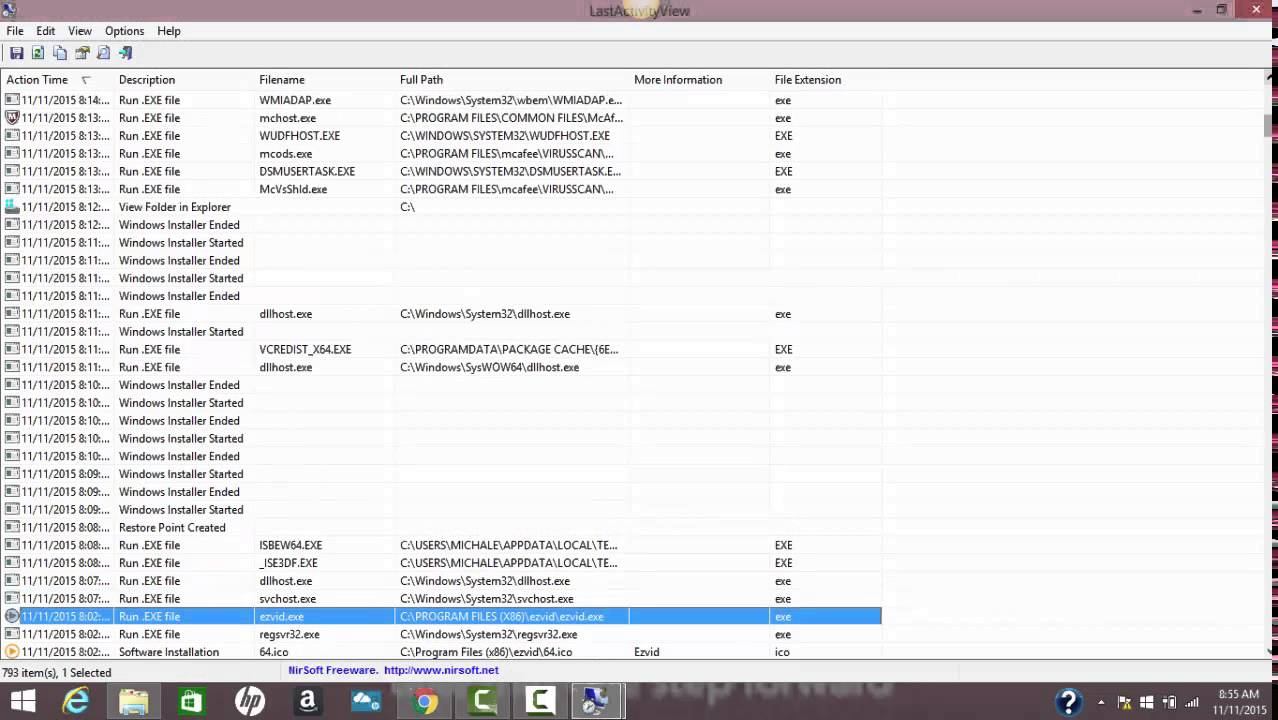The image size is (1278, 720).
Task: Sort by More Information column header
Action: coord(700,80)
